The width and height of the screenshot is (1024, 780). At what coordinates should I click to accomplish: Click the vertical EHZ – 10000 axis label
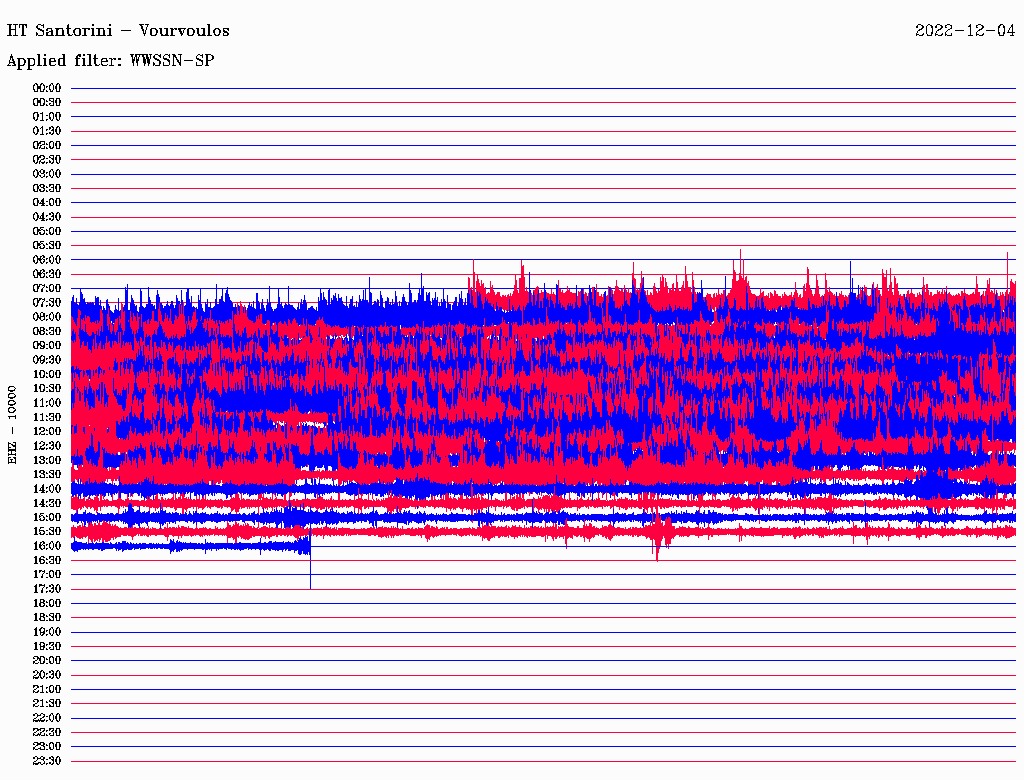pyautogui.click(x=13, y=424)
